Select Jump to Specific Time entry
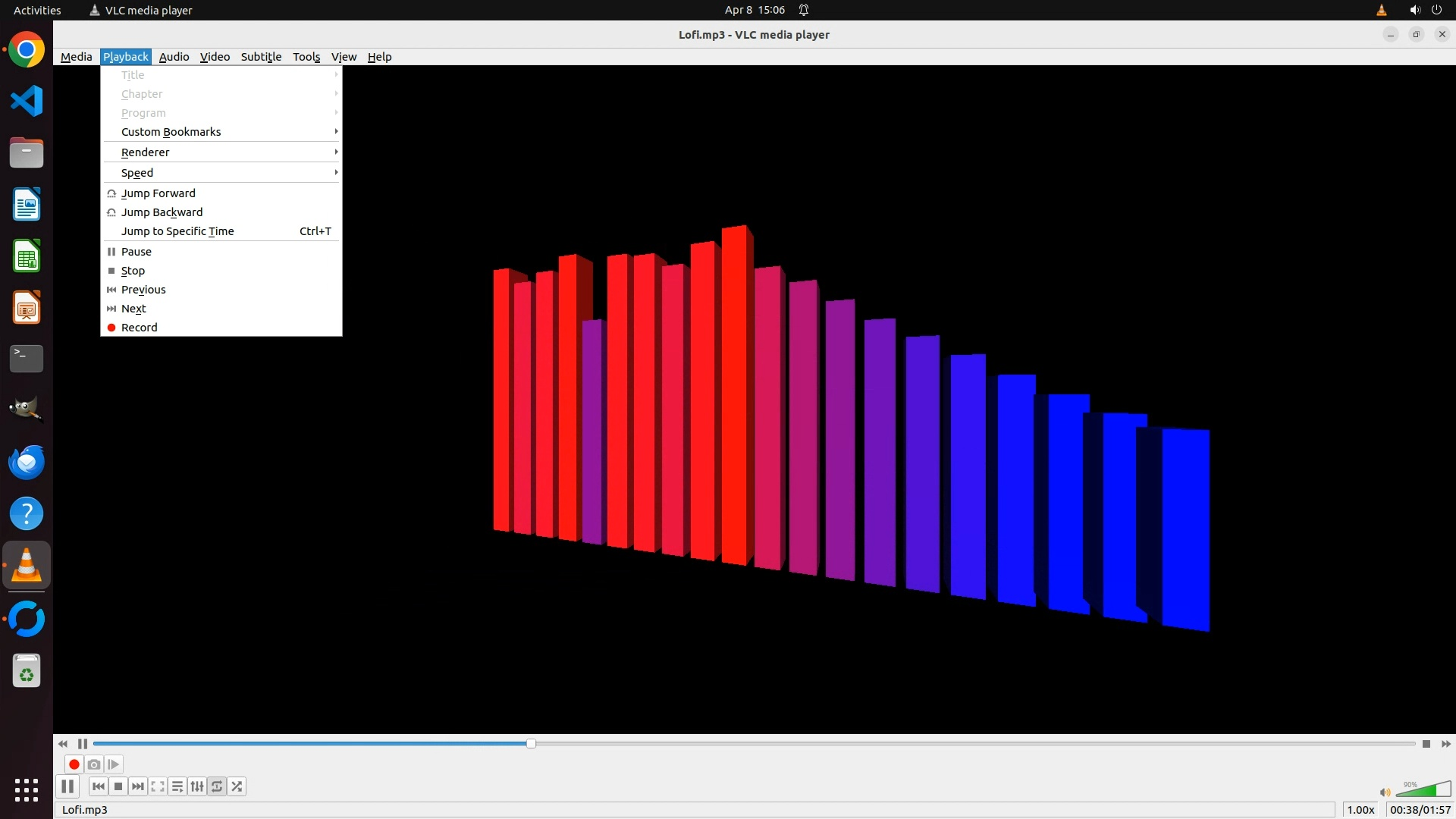Viewport: 1456px width, 819px height. point(177,231)
